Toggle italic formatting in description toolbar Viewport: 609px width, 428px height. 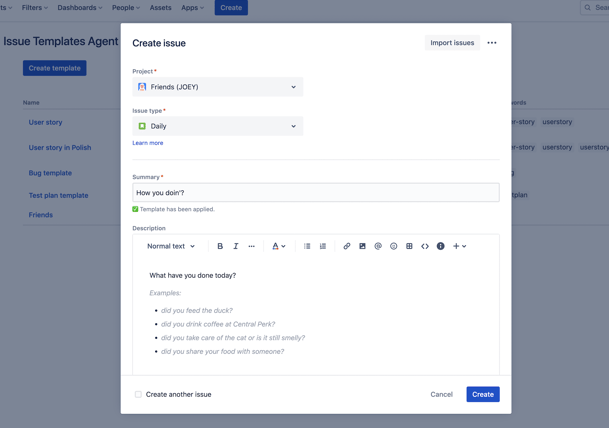tap(236, 246)
